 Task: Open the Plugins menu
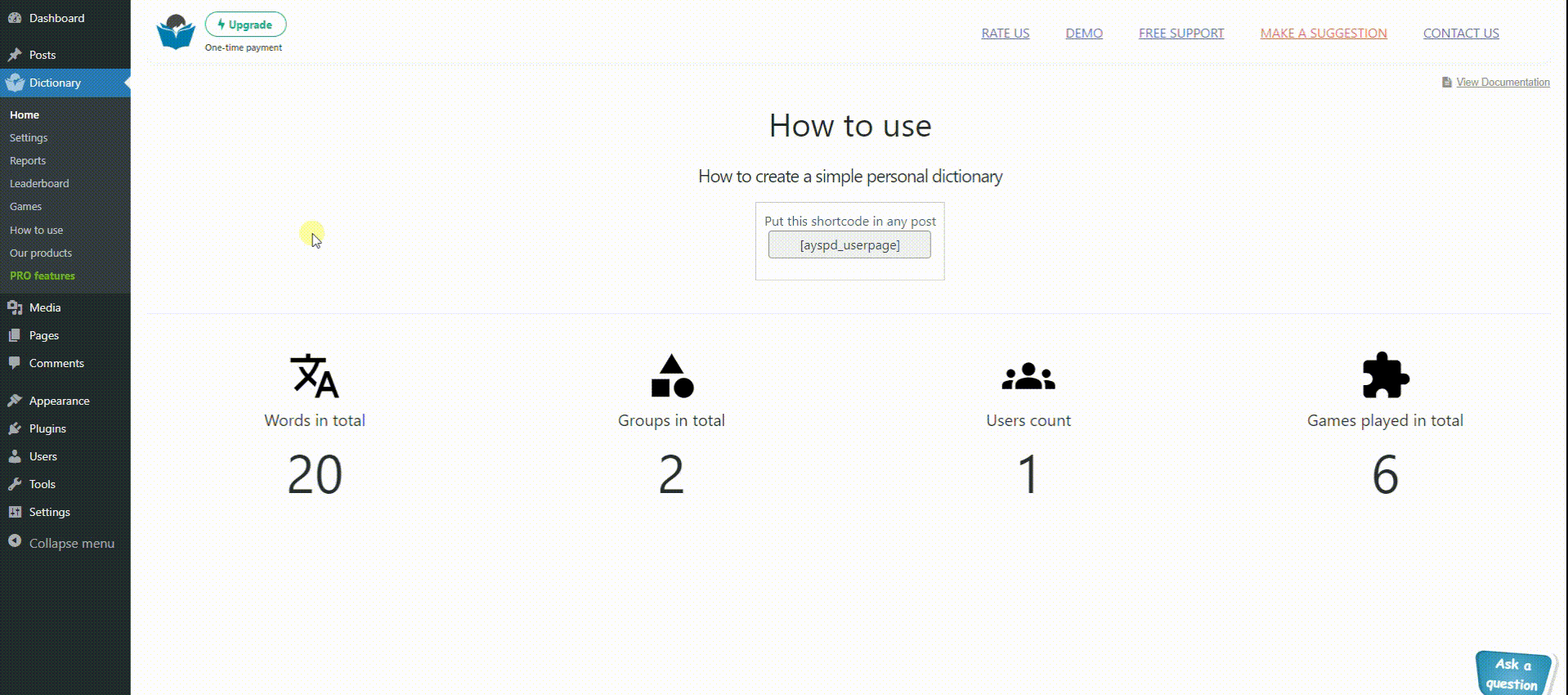click(x=65, y=428)
